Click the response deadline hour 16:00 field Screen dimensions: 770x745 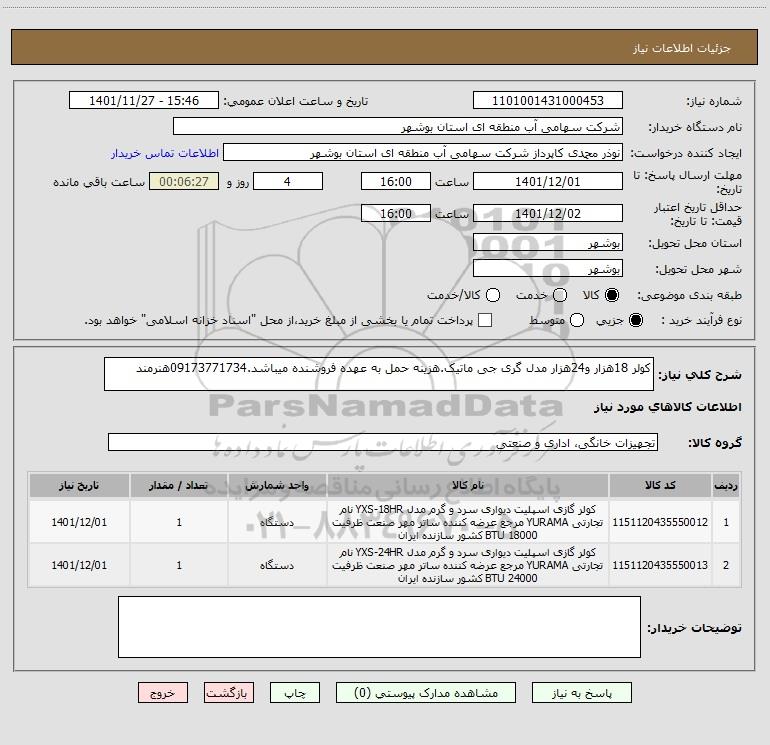(396, 181)
